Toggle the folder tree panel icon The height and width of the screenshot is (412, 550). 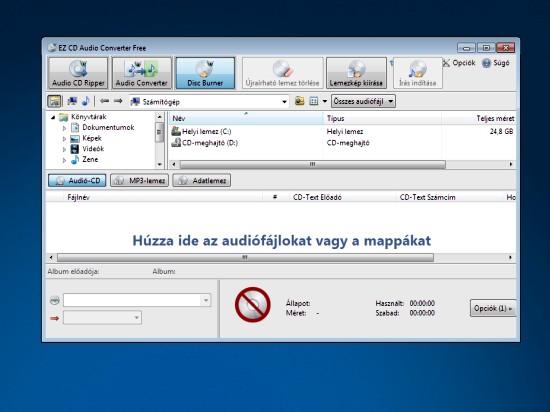pyautogui.click(x=54, y=101)
